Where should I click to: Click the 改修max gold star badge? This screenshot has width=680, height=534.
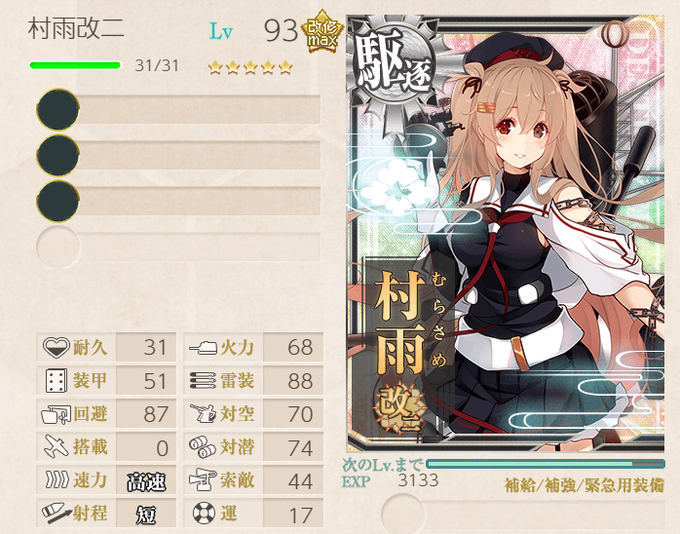point(322,32)
